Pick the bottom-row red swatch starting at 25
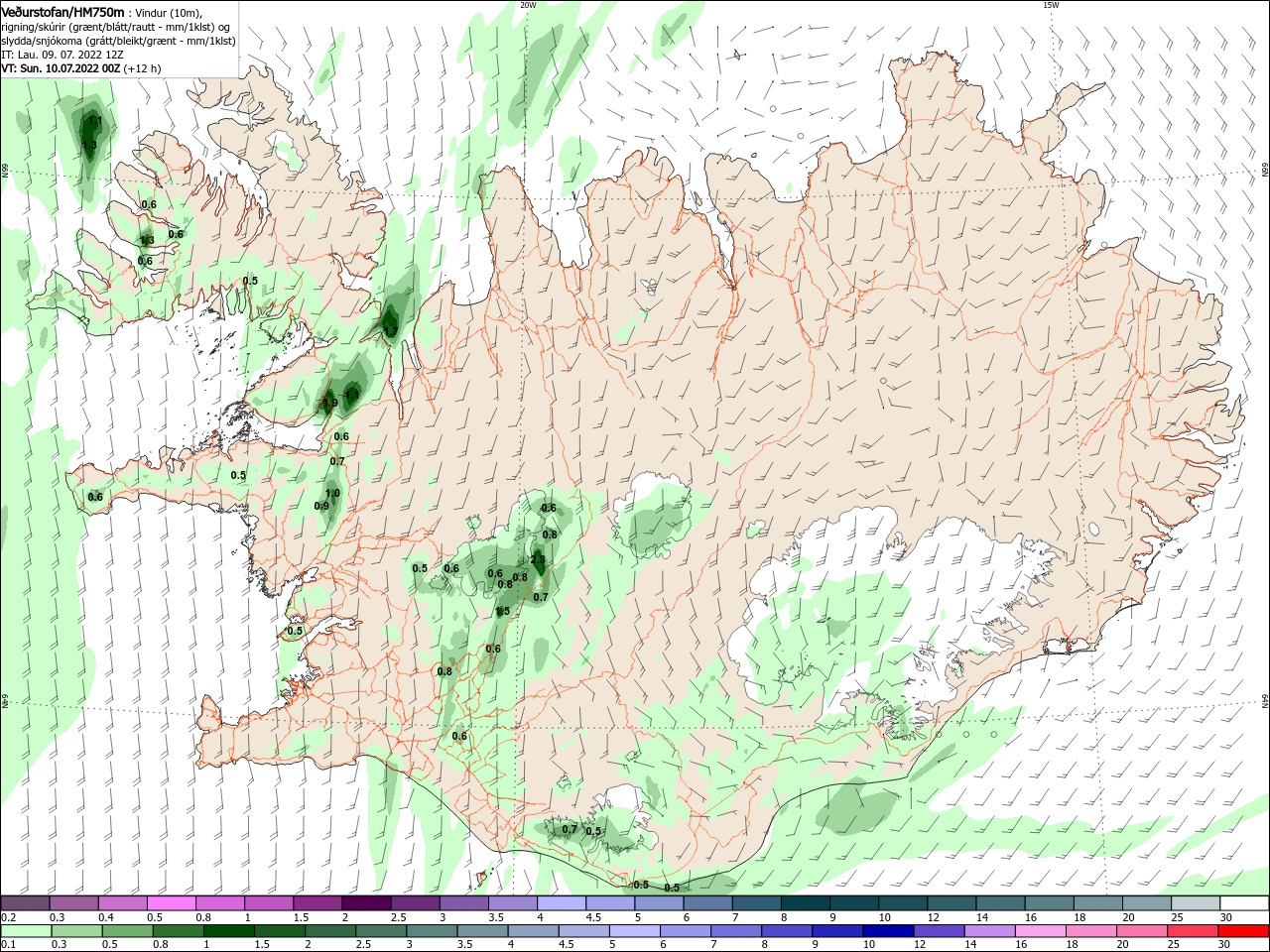The width and height of the screenshot is (1270, 952). point(1194,931)
